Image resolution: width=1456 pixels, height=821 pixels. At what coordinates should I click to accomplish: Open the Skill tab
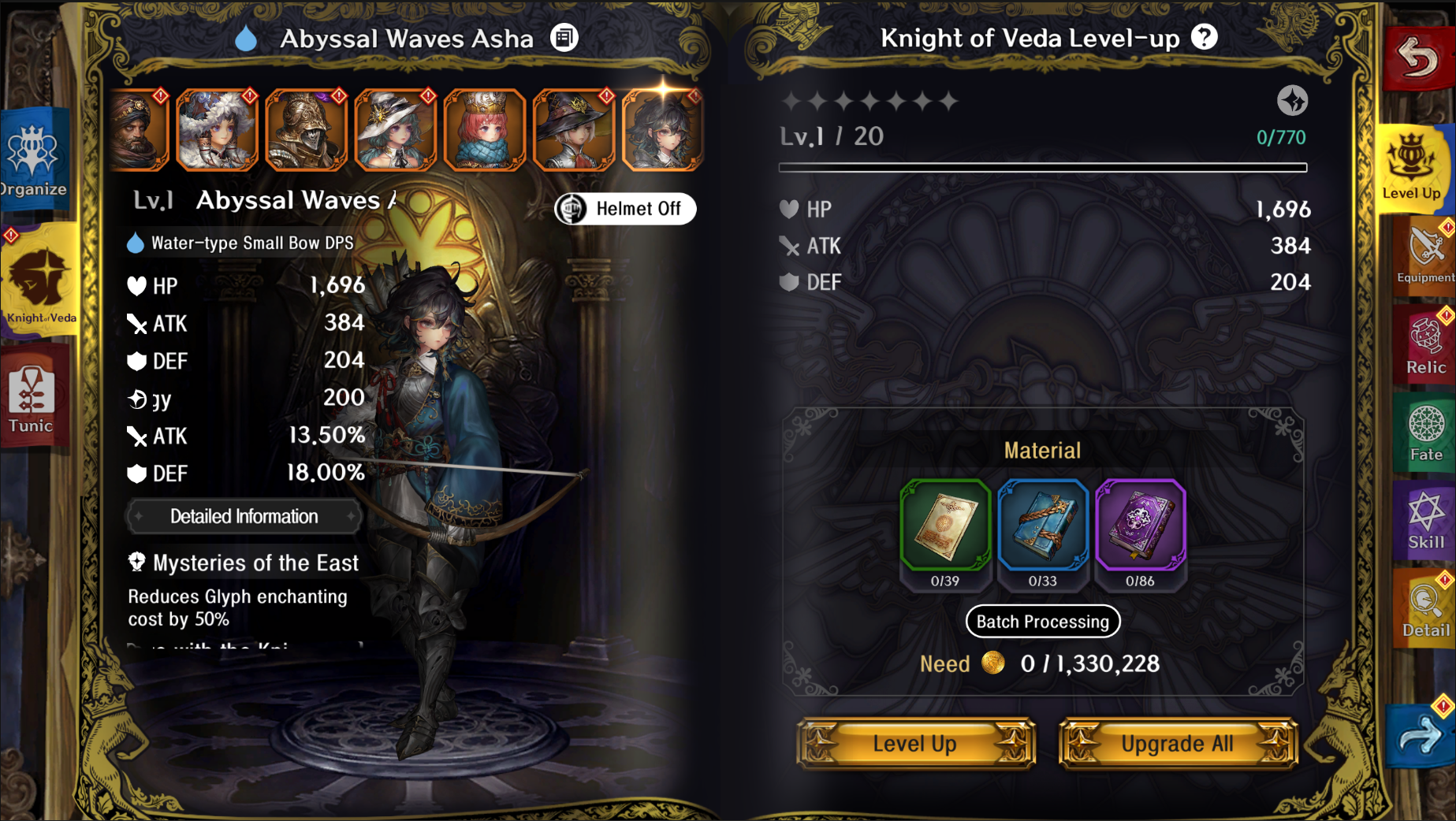[1425, 520]
